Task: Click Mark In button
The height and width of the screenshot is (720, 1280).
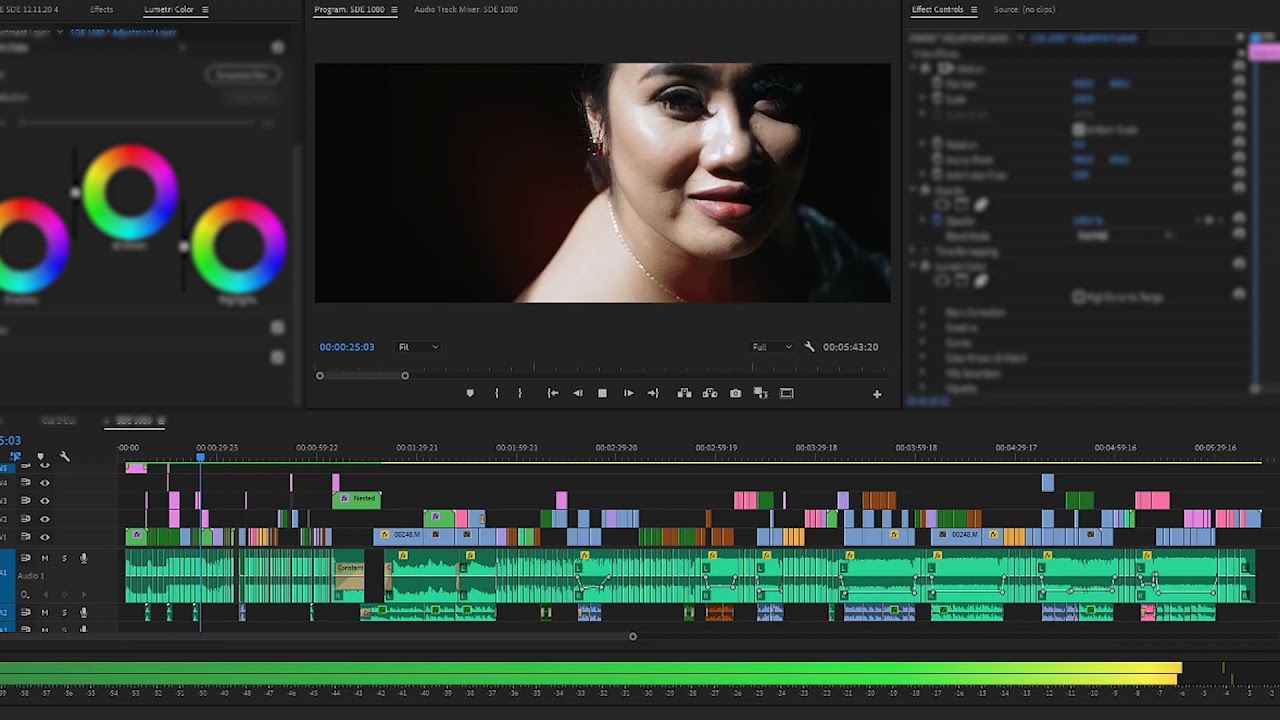Action: point(496,393)
